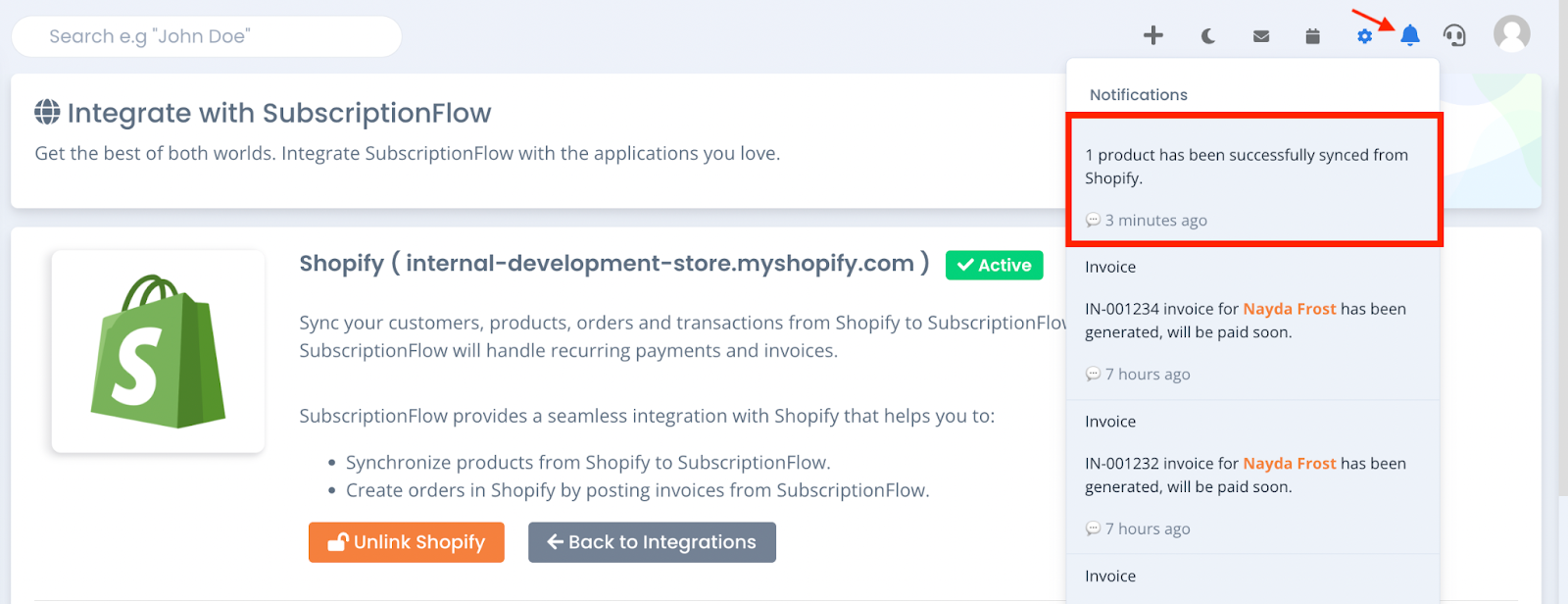Image resolution: width=1568 pixels, height=604 pixels.
Task: Open the IN-001232 invoice notification text
Action: click(x=1246, y=476)
